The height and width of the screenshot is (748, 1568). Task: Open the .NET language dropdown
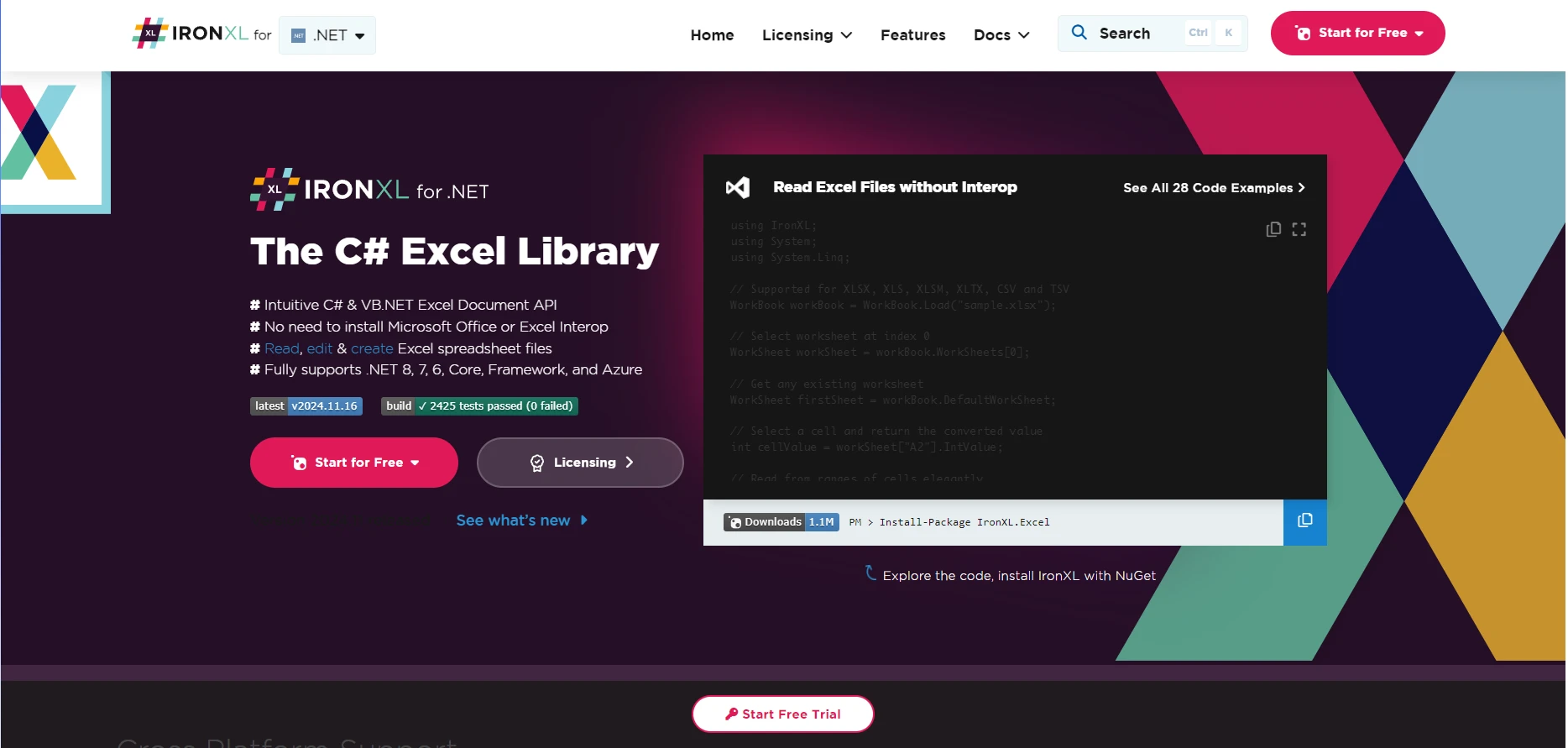point(327,35)
